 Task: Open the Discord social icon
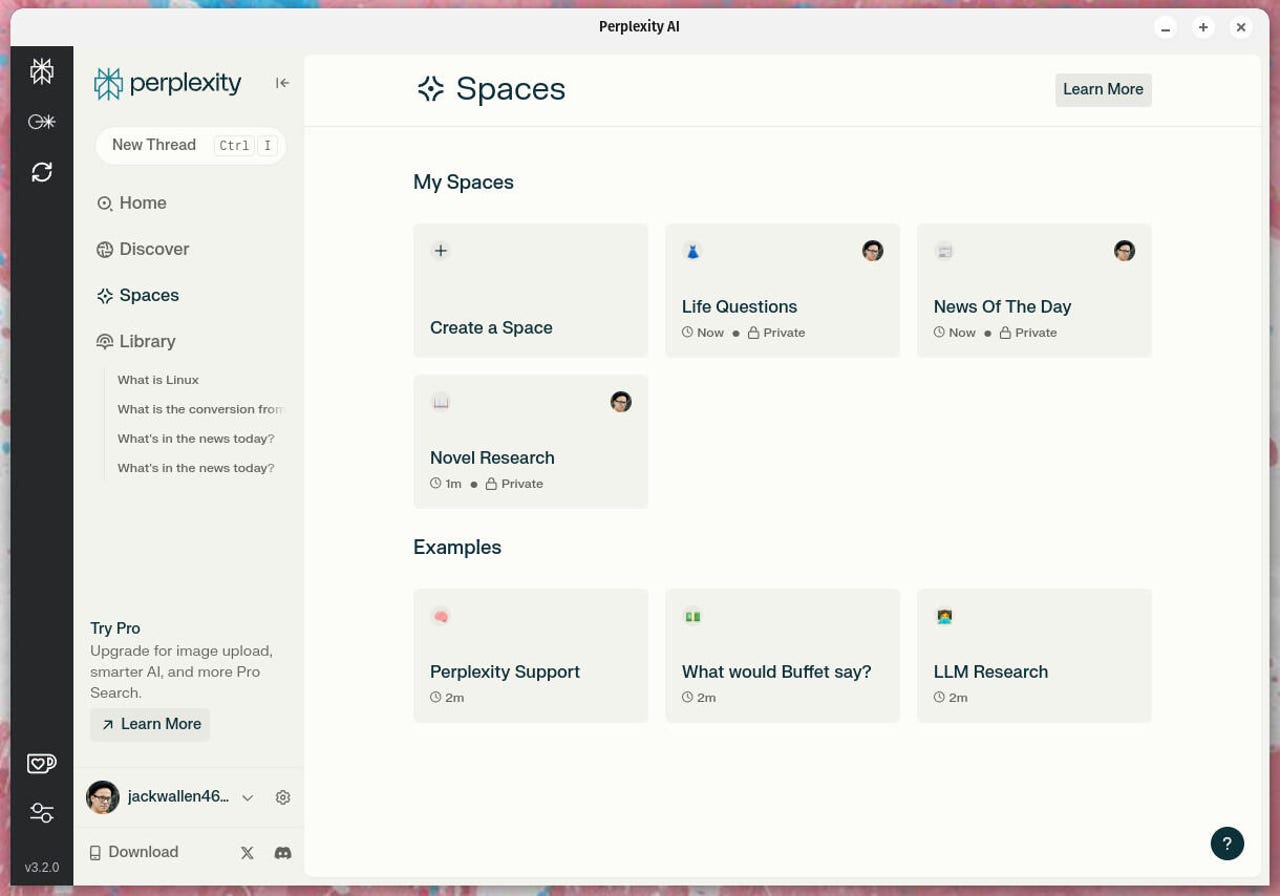pos(283,853)
